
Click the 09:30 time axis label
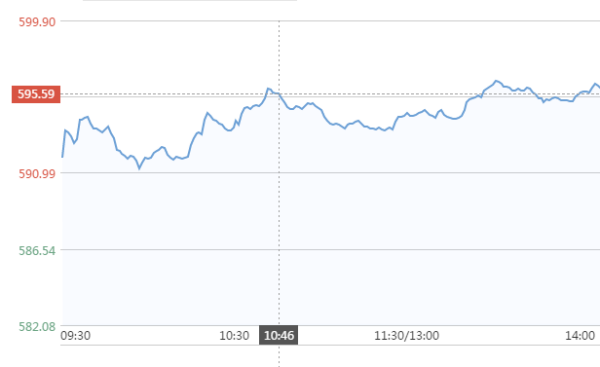76,336
